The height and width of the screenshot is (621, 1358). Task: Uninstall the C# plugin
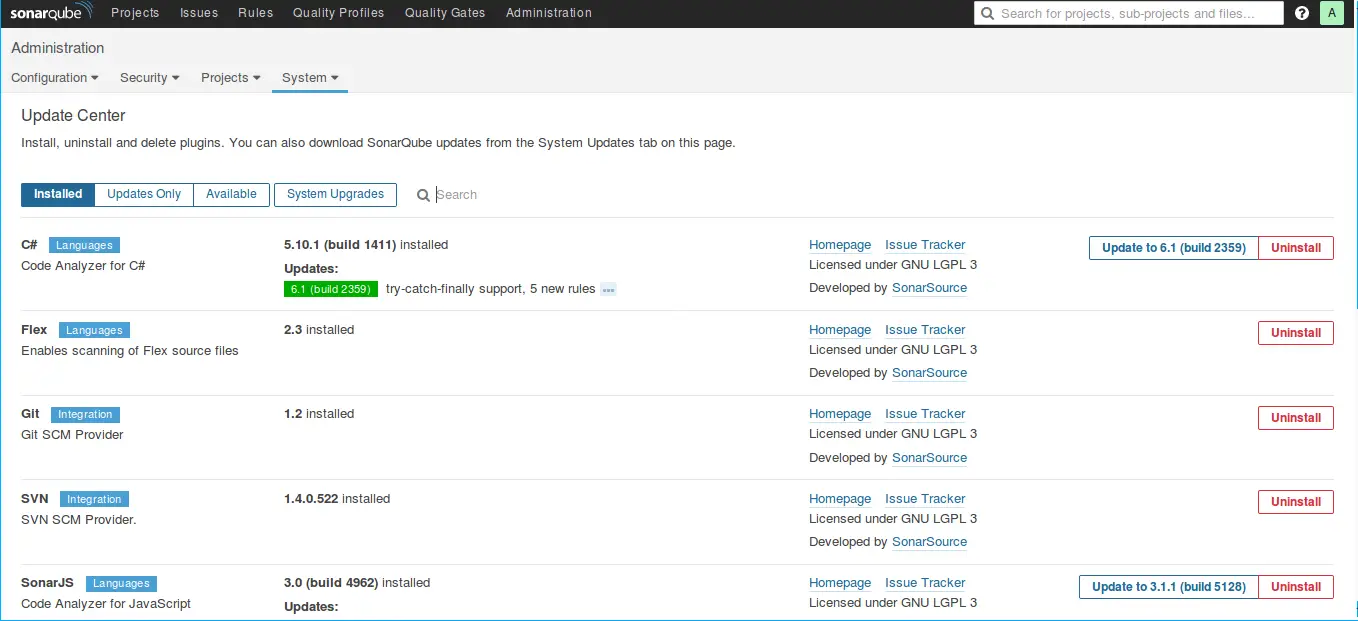(1296, 248)
